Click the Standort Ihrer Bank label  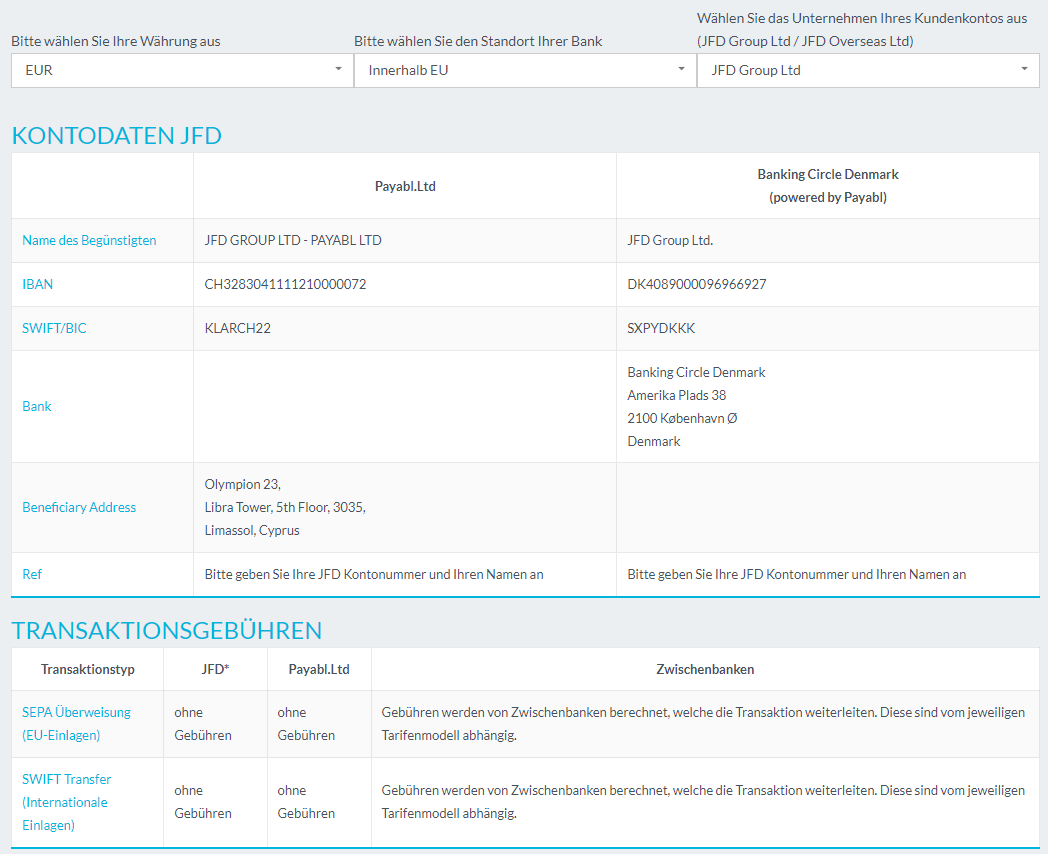478,41
